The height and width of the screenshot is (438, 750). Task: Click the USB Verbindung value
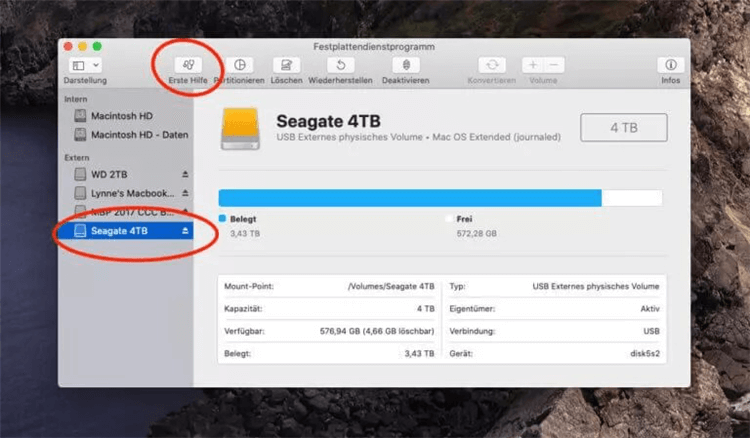click(x=651, y=331)
